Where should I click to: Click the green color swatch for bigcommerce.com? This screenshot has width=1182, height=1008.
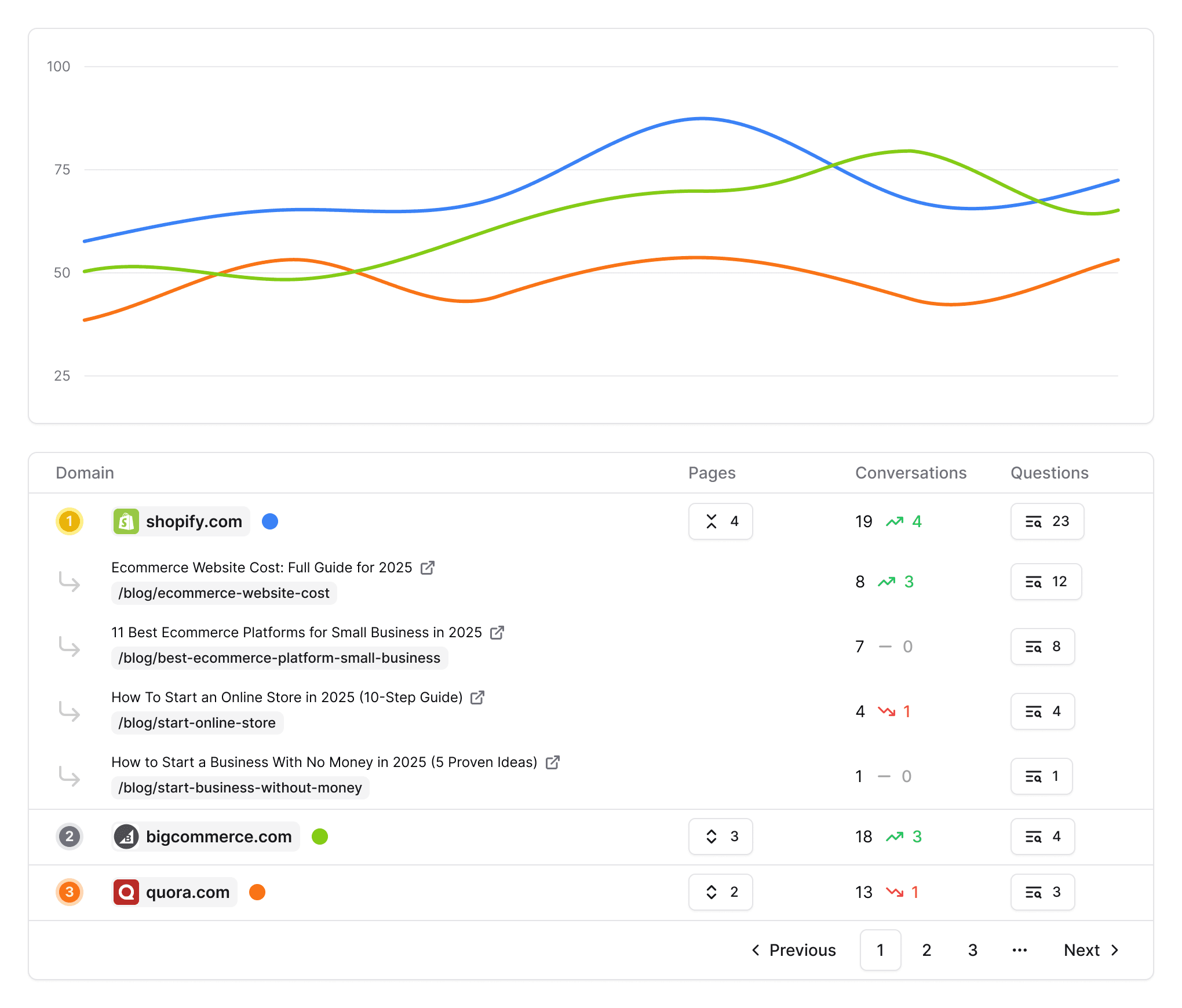pos(320,837)
